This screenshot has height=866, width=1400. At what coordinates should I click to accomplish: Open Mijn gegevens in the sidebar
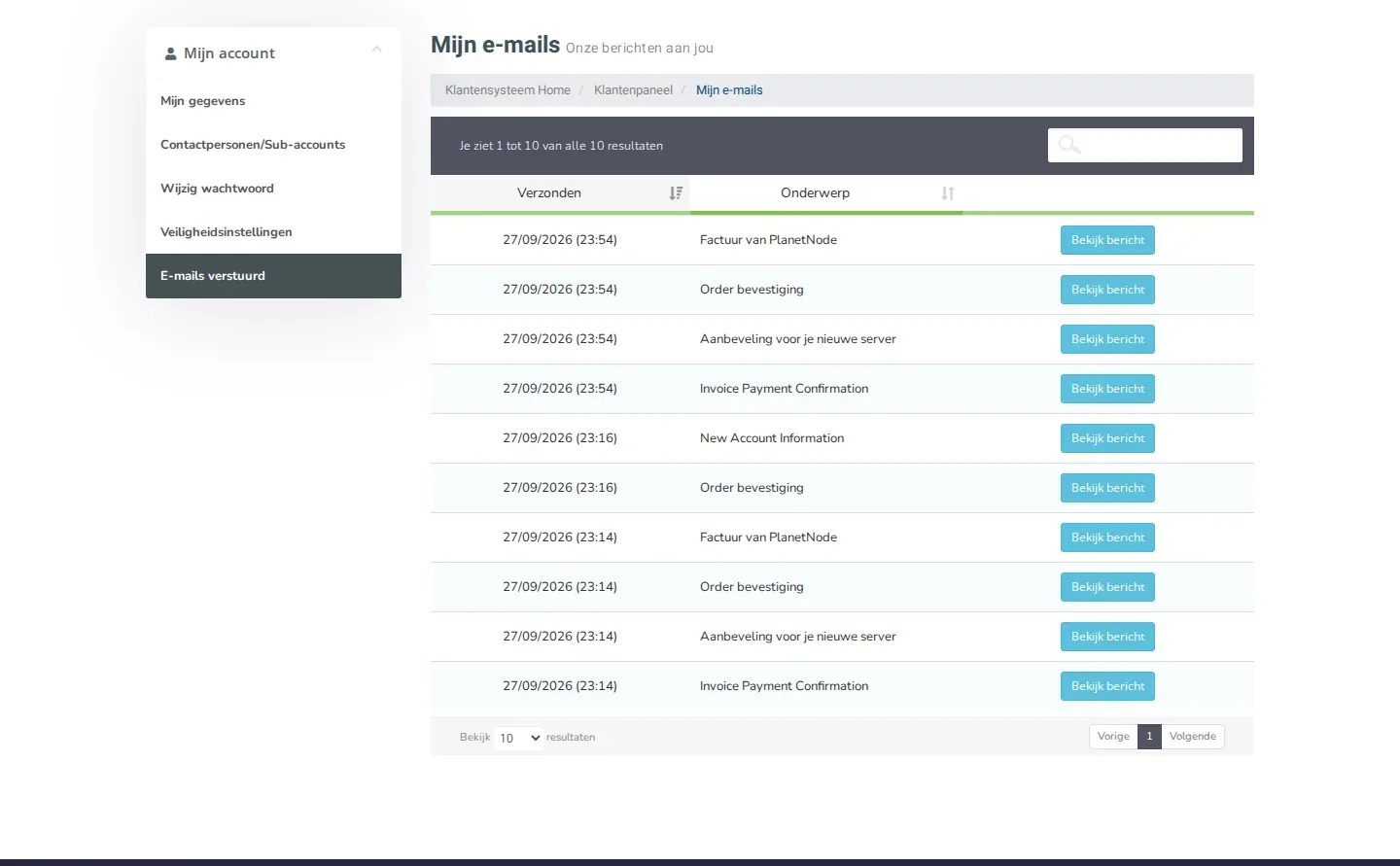pyautogui.click(x=202, y=101)
